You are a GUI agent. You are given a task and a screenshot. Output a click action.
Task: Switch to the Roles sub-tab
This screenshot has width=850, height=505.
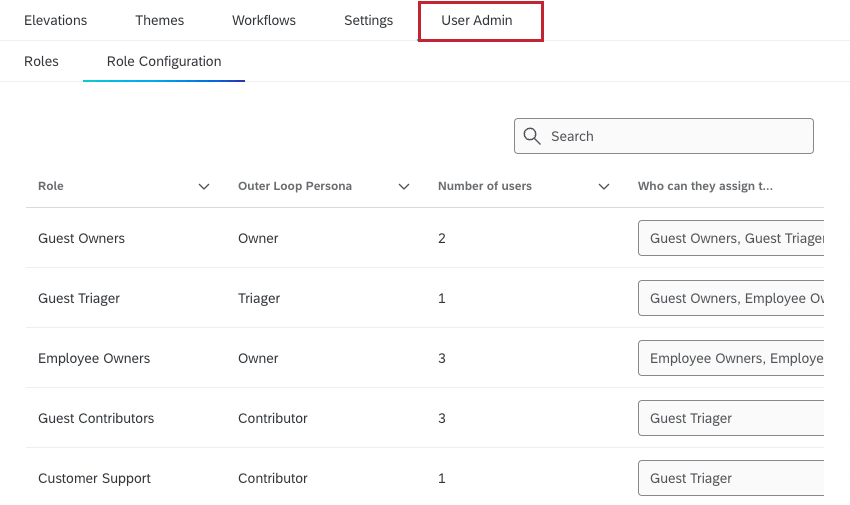pos(41,61)
